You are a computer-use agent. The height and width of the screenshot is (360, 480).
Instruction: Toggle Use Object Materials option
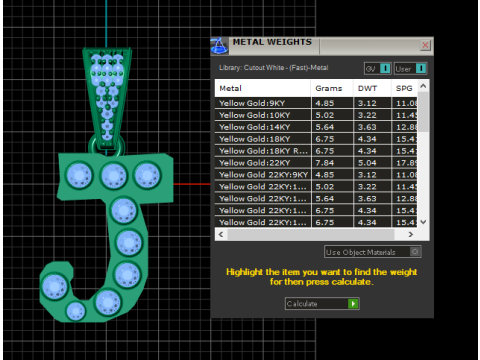click(373, 252)
